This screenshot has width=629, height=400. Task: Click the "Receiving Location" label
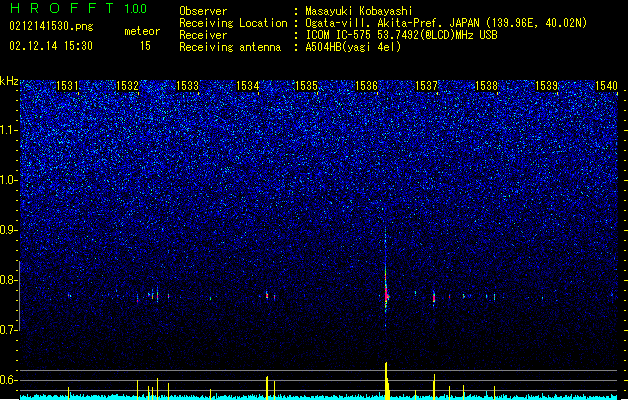coord(233,23)
